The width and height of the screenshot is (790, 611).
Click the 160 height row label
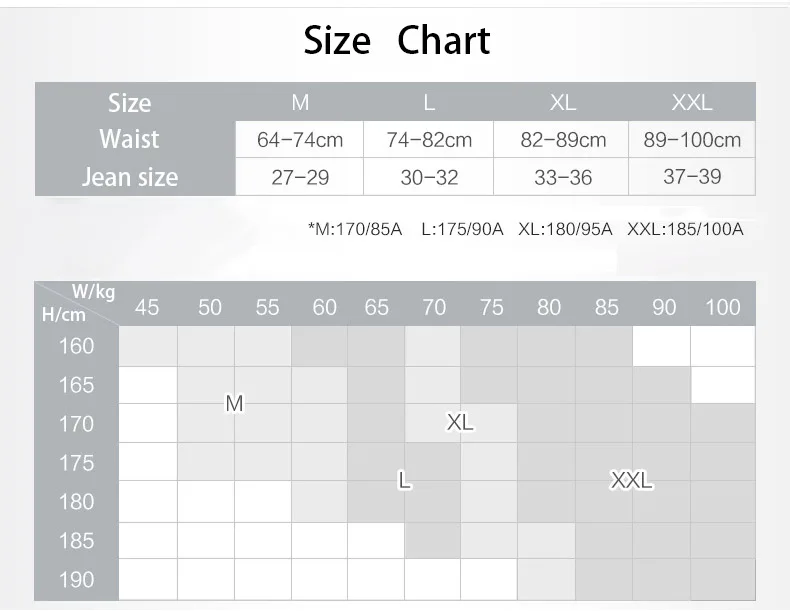77,346
